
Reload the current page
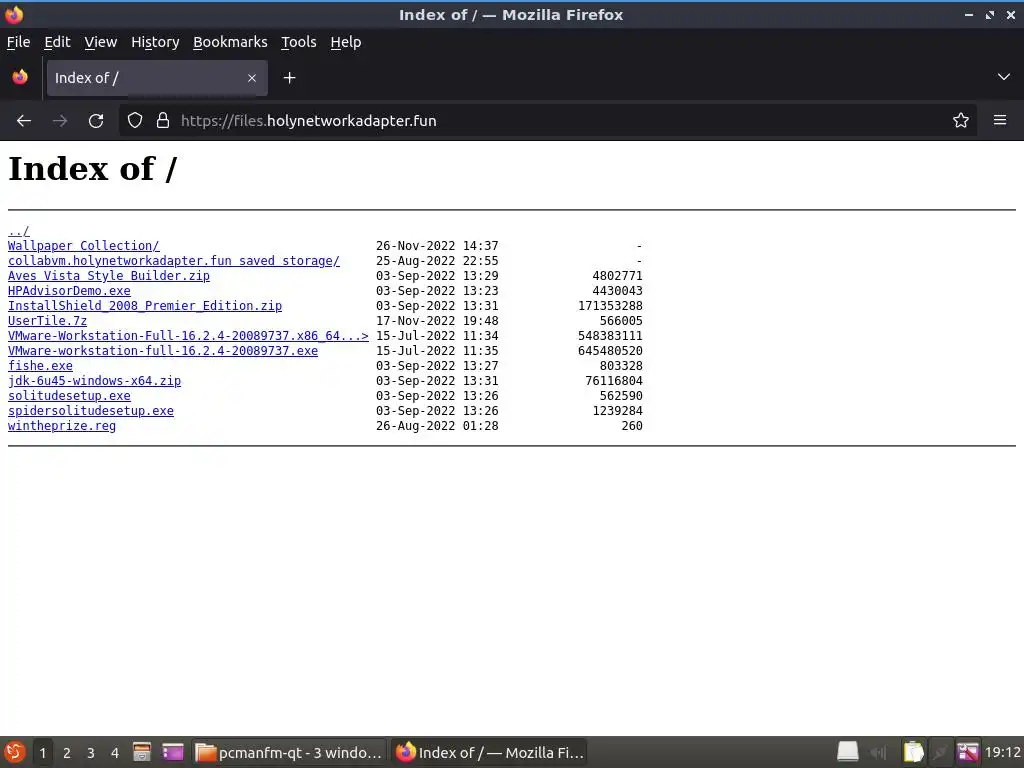coord(96,121)
